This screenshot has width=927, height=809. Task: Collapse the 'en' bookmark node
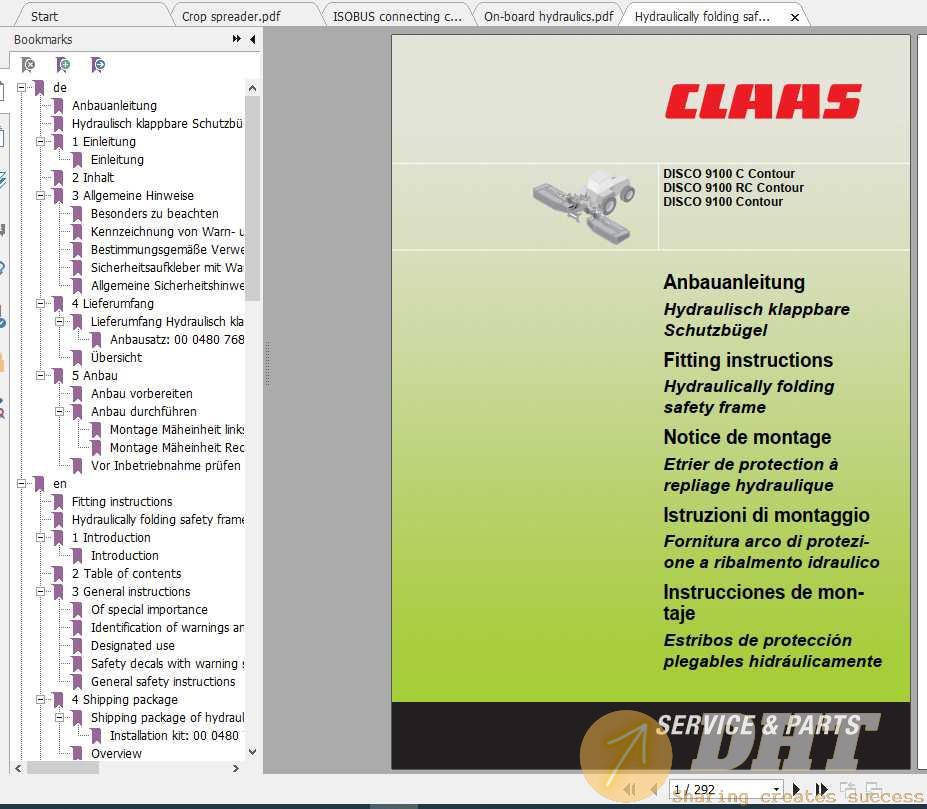point(21,483)
